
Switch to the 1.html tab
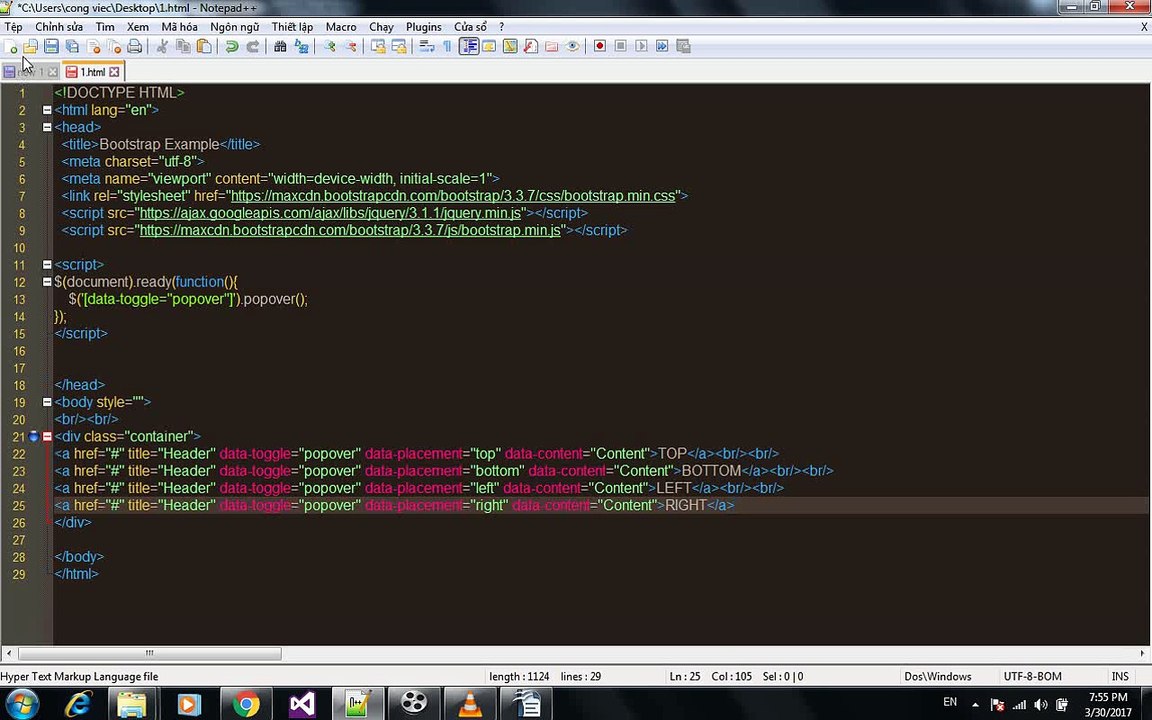point(93,72)
